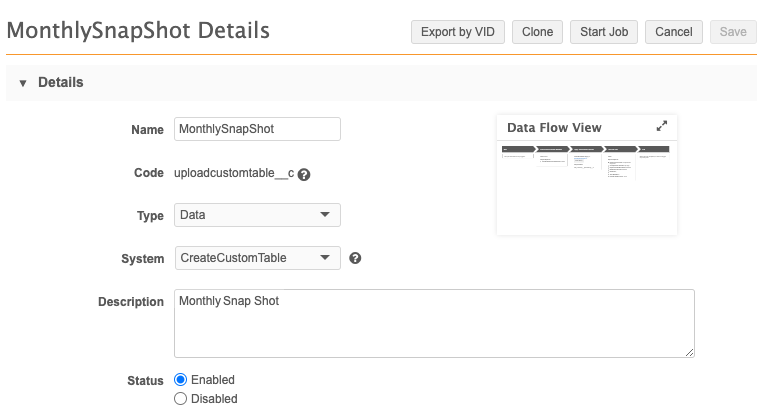Select the Disabled status option
The height and width of the screenshot is (417, 763).
(181, 398)
